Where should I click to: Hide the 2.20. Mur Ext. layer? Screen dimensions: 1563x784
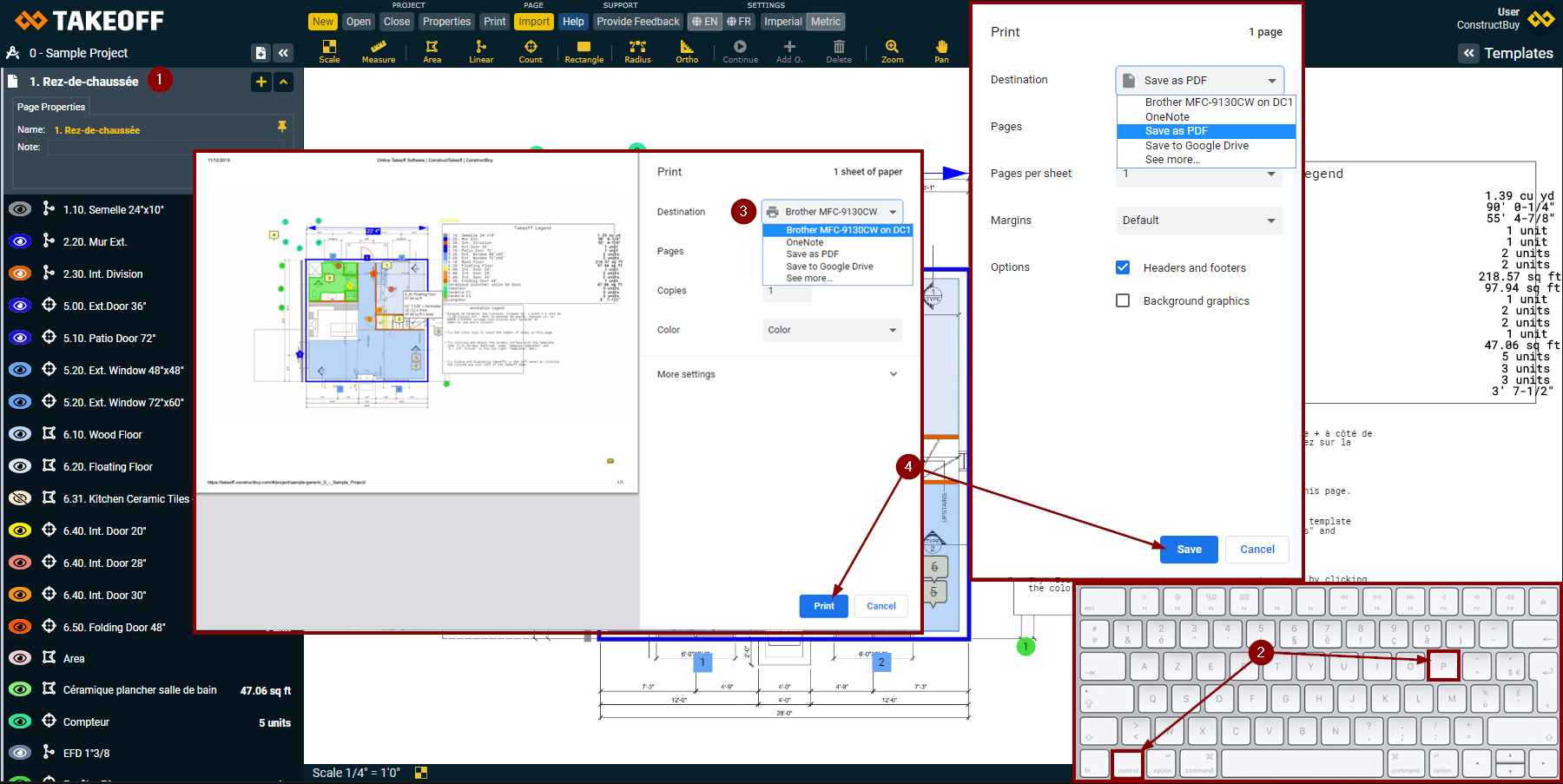point(20,241)
